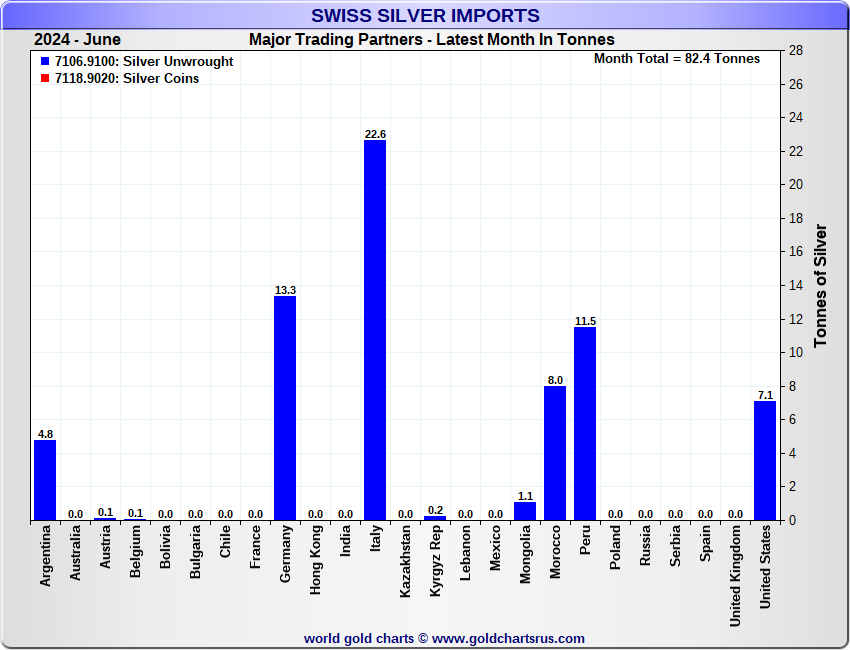This screenshot has height=650, width=850.
Task: Click the Kazakhstan axis label
Action: coord(405,562)
